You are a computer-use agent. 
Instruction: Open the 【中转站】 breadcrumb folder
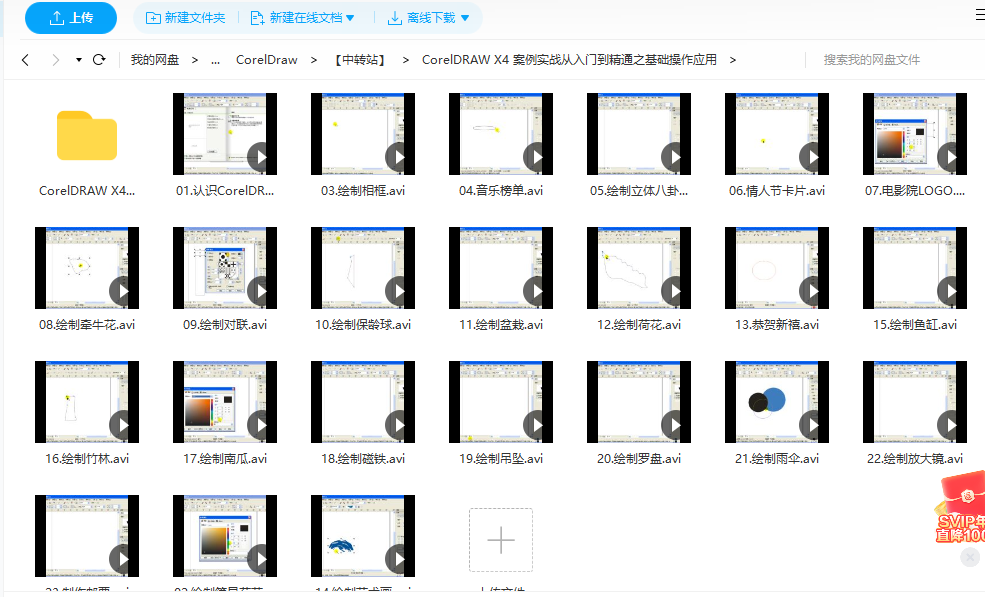pos(360,60)
